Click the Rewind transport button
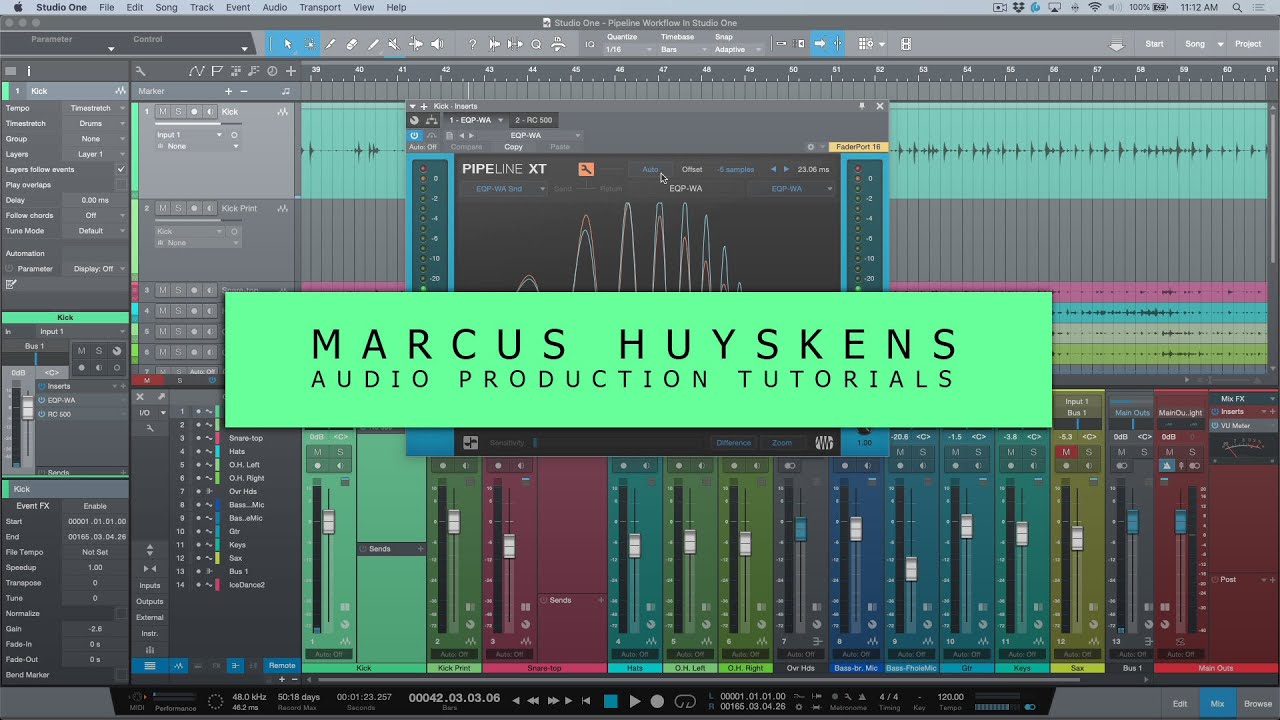Screen dimensions: 1280x720 point(533,701)
